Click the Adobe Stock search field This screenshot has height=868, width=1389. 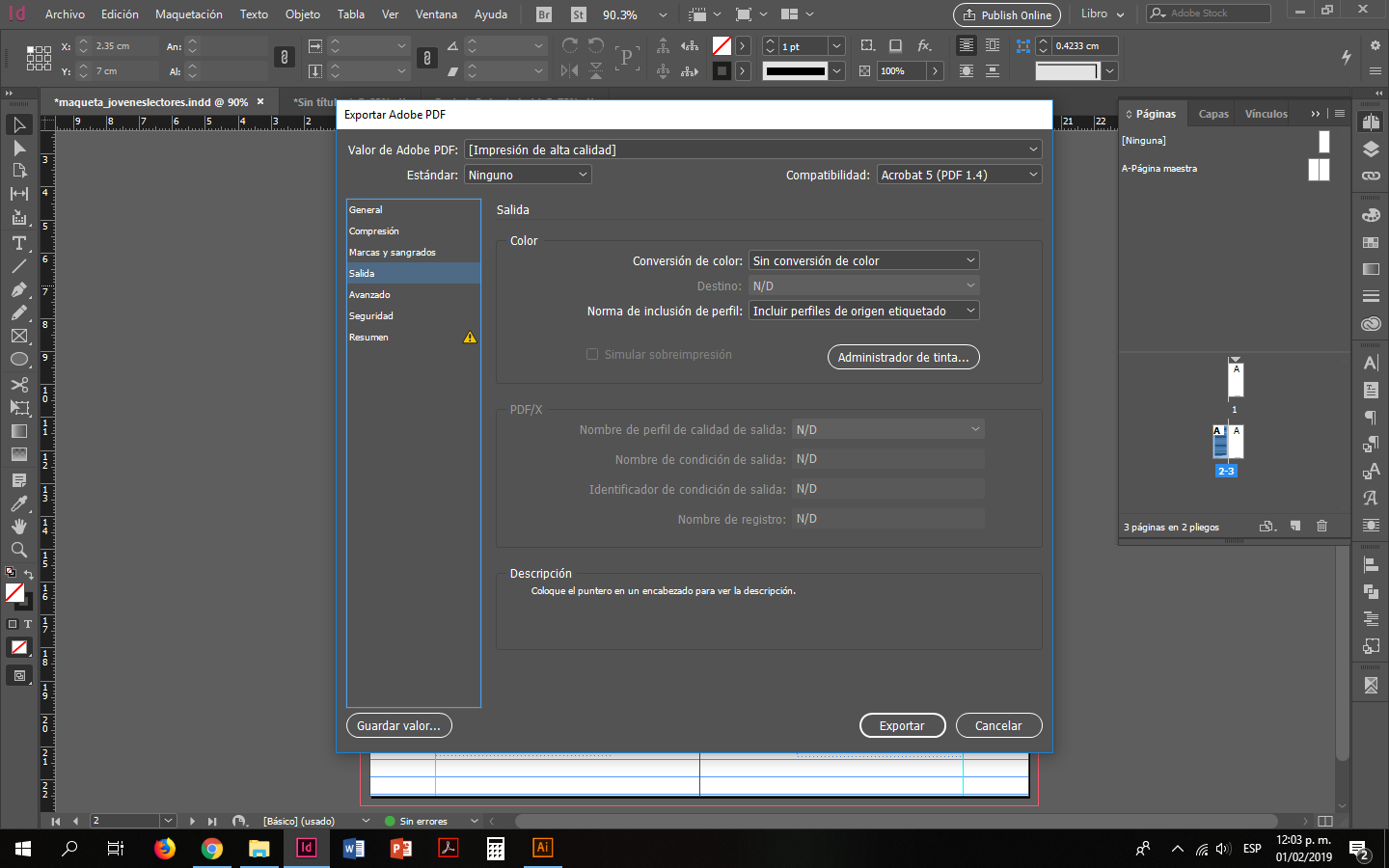(1209, 14)
